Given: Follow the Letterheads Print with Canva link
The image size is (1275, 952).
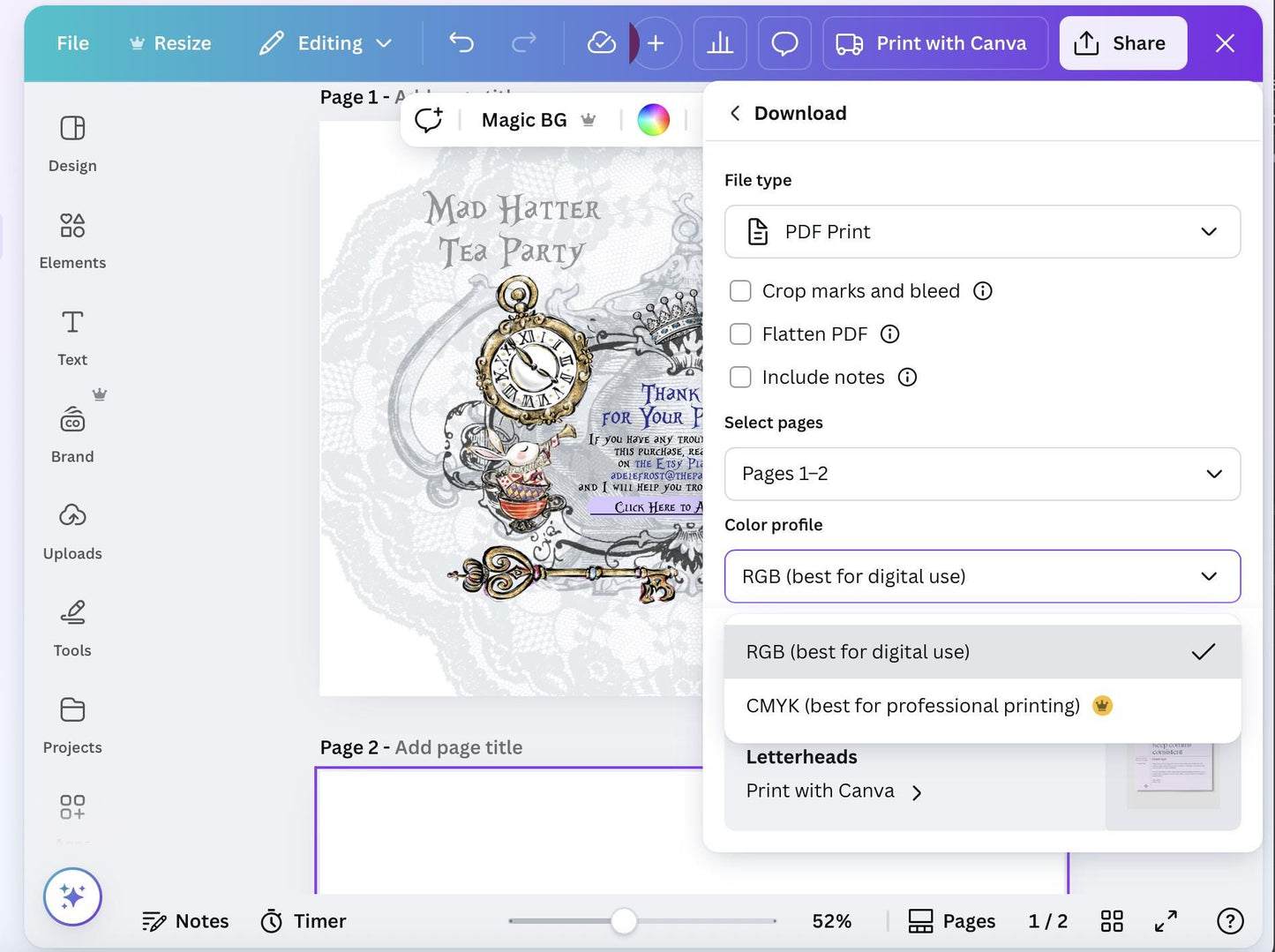Looking at the screenshot, I should pos(834,791).
